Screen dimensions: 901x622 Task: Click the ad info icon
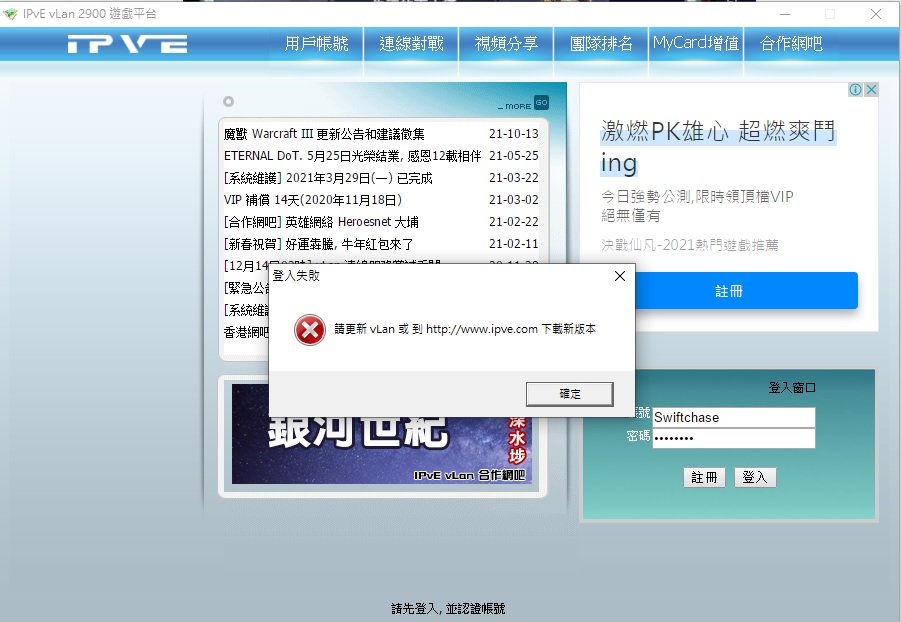855,90
